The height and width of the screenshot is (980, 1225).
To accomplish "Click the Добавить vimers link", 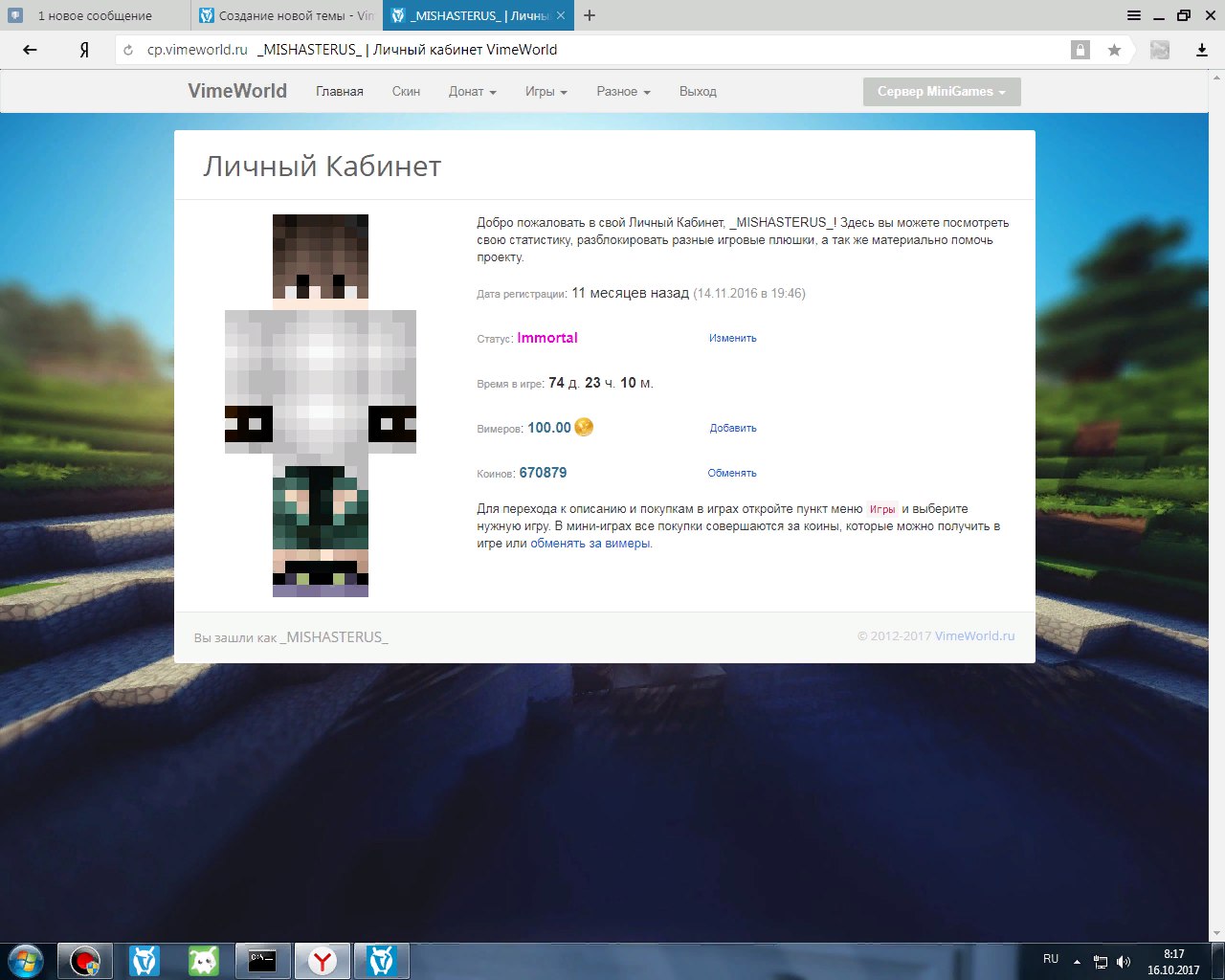I will point(733,428).
